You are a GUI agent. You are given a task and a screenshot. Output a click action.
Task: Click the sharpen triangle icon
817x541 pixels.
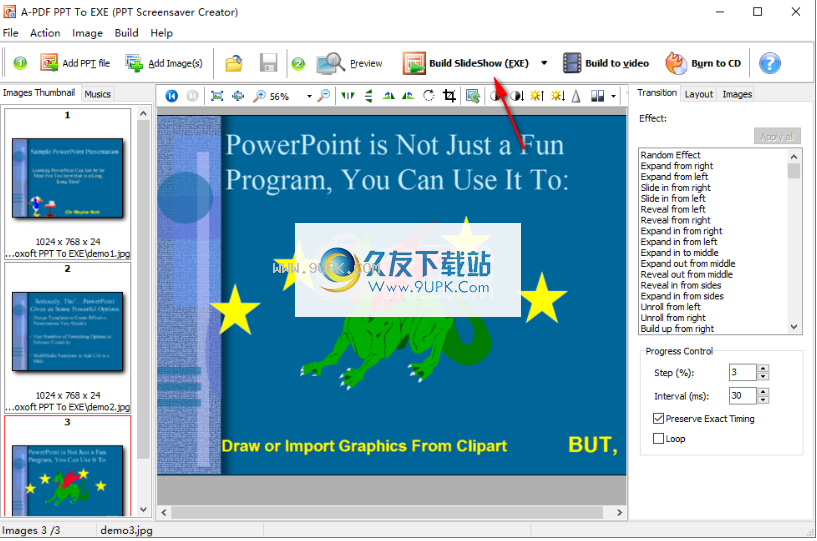576,96
